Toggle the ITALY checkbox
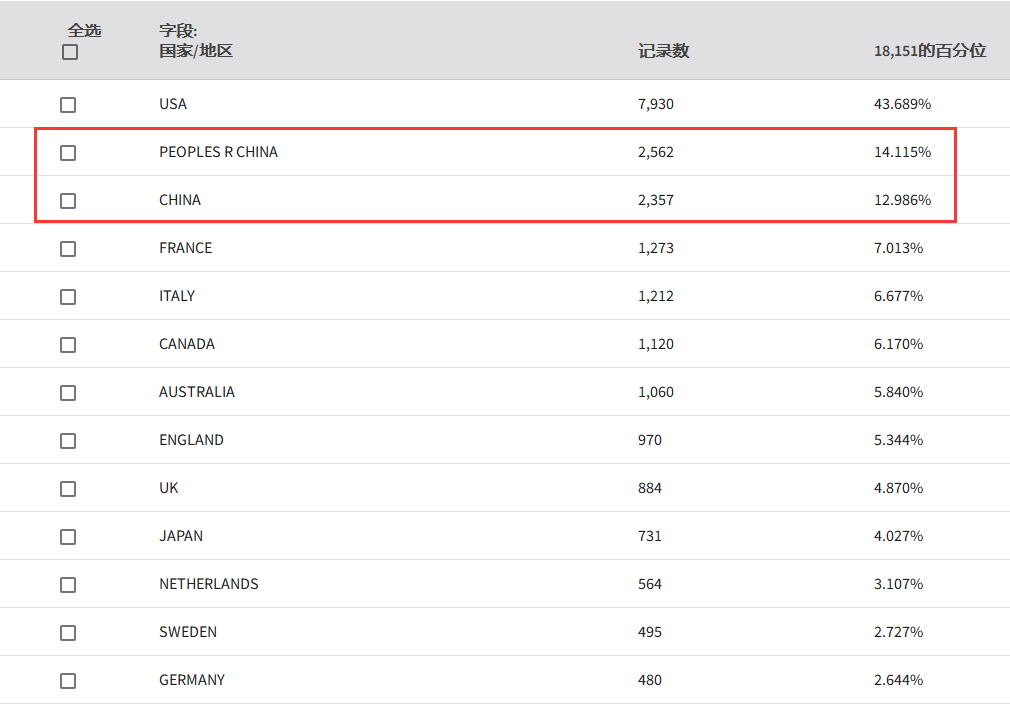1010x705 pixels. coord(68,297)
